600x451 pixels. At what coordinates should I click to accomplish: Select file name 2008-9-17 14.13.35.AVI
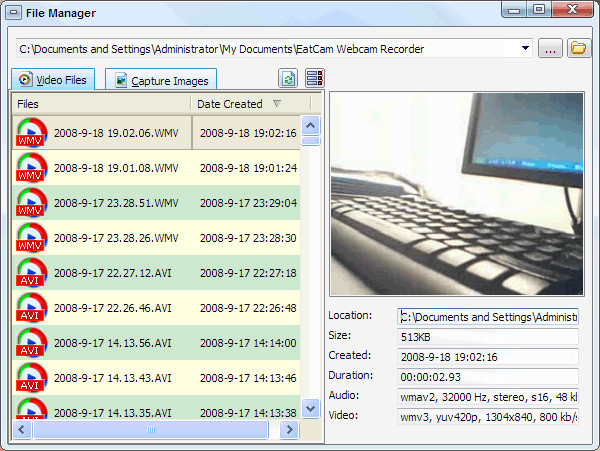pyautogui.click(x=113, y=413)
